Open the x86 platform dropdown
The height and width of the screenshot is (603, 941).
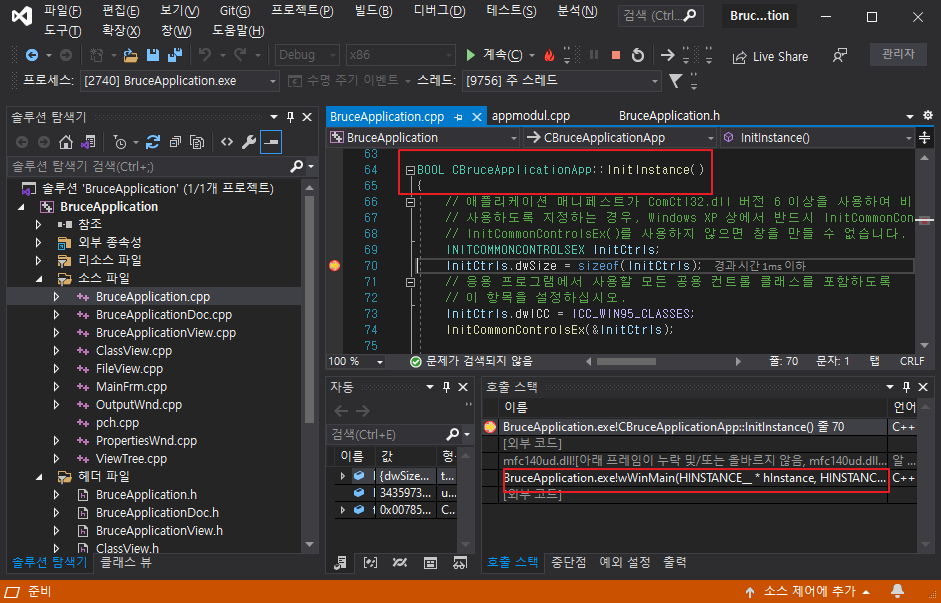point(400,55)
